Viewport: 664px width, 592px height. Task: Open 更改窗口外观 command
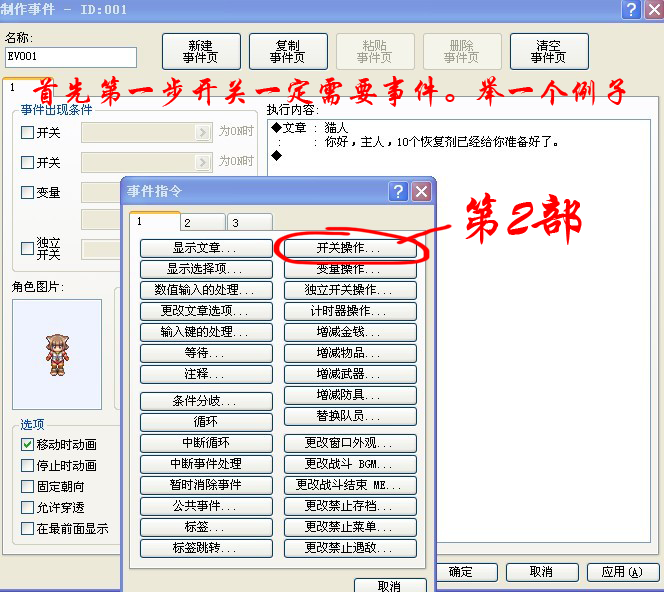pos(350,443)
